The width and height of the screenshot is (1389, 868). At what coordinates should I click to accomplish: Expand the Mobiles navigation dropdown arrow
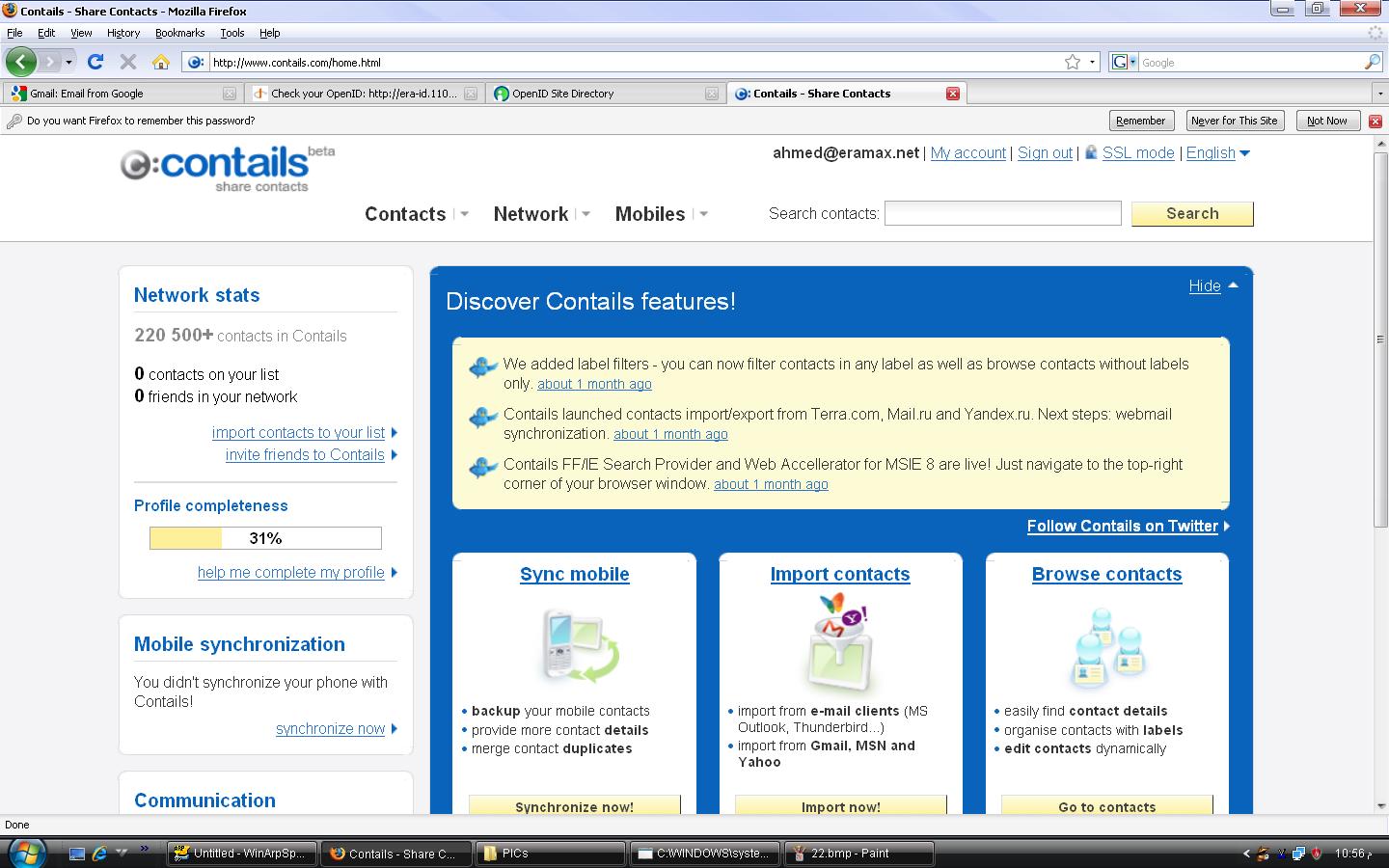click(x=703, y=214)
